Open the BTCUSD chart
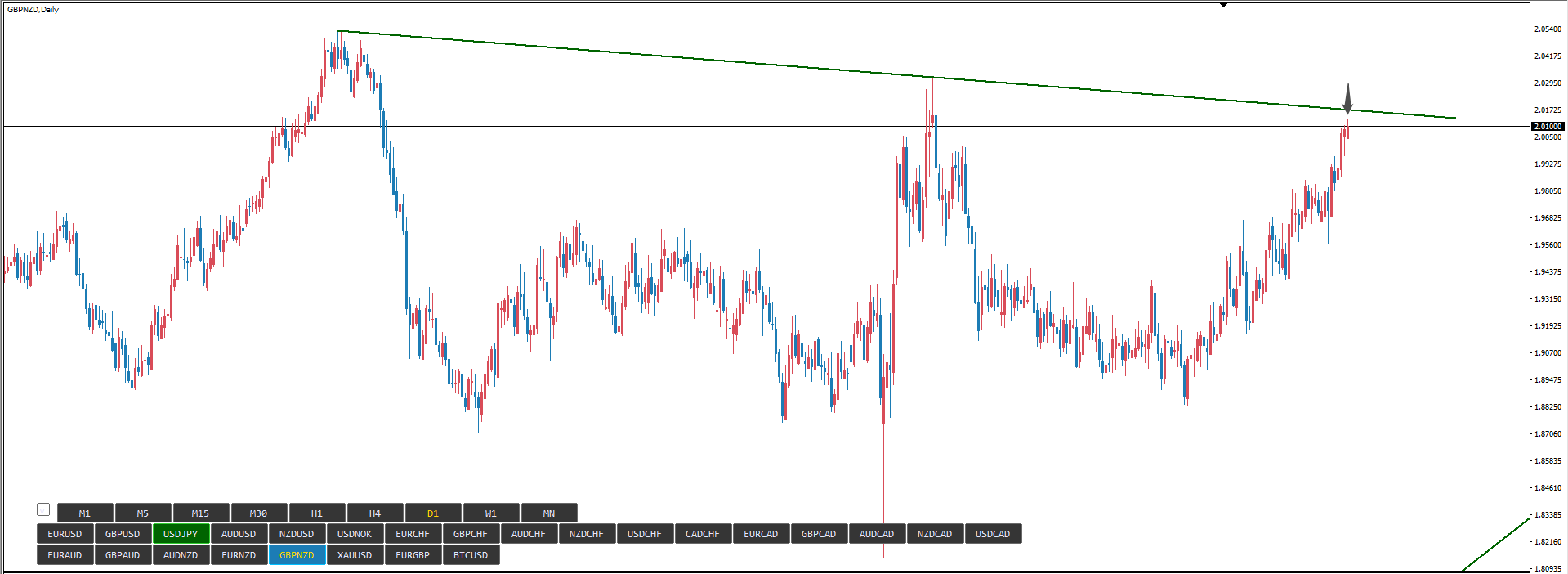Screen dimensions: 1568x574 471,555
